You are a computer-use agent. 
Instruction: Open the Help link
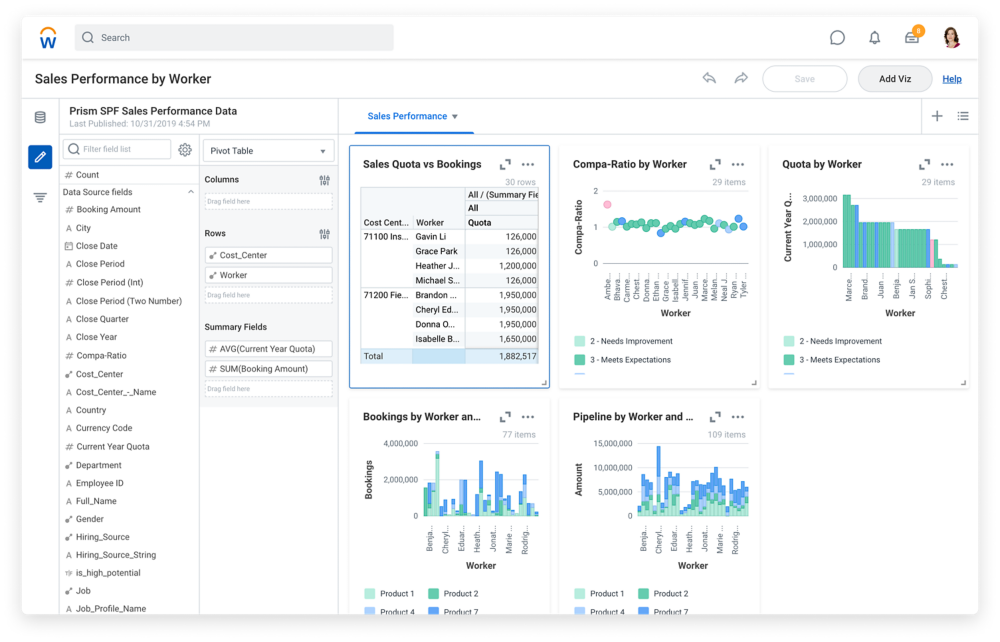(952, 79)
